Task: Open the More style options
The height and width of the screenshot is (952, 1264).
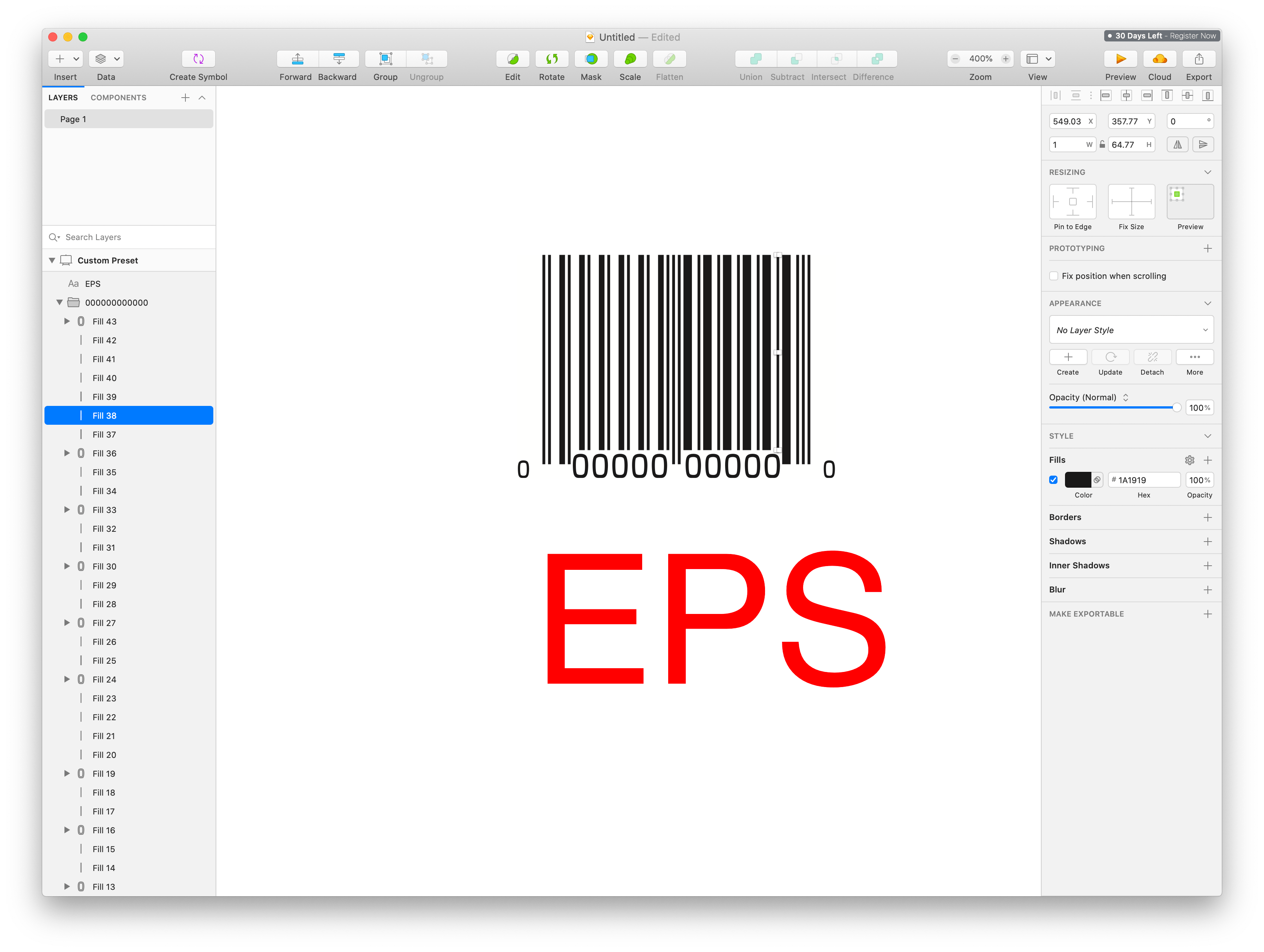Action: 1195,357
